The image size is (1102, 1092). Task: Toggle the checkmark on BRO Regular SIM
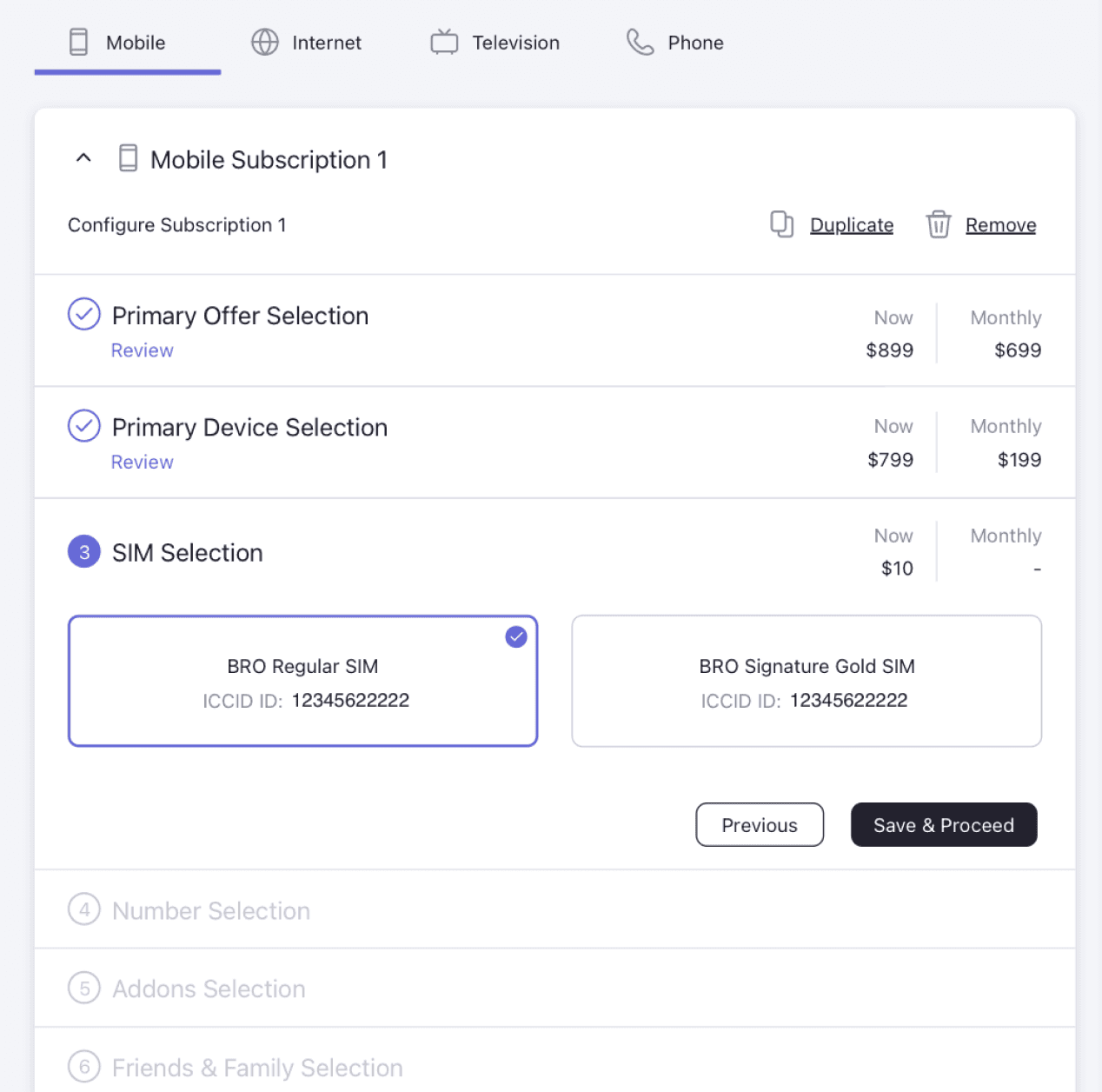pos(516,637)
